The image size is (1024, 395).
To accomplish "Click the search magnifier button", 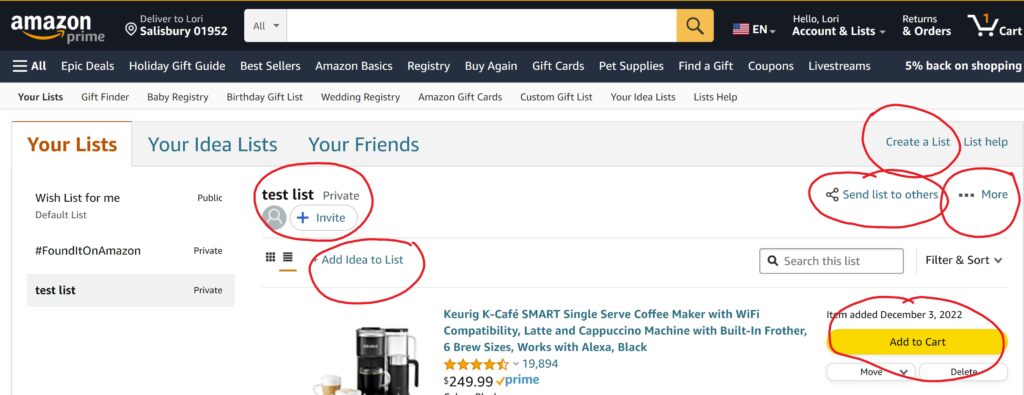I will pyautogui.click(x=695, y=26).
